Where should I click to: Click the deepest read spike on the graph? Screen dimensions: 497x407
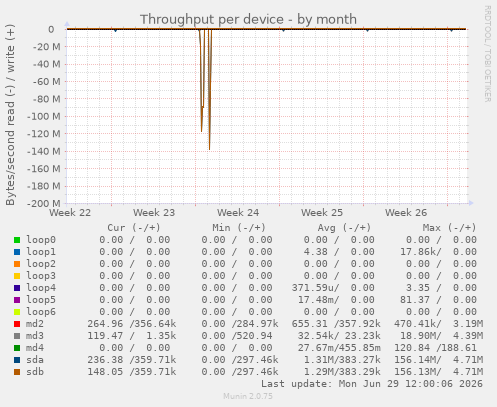(x=209, y=149)
